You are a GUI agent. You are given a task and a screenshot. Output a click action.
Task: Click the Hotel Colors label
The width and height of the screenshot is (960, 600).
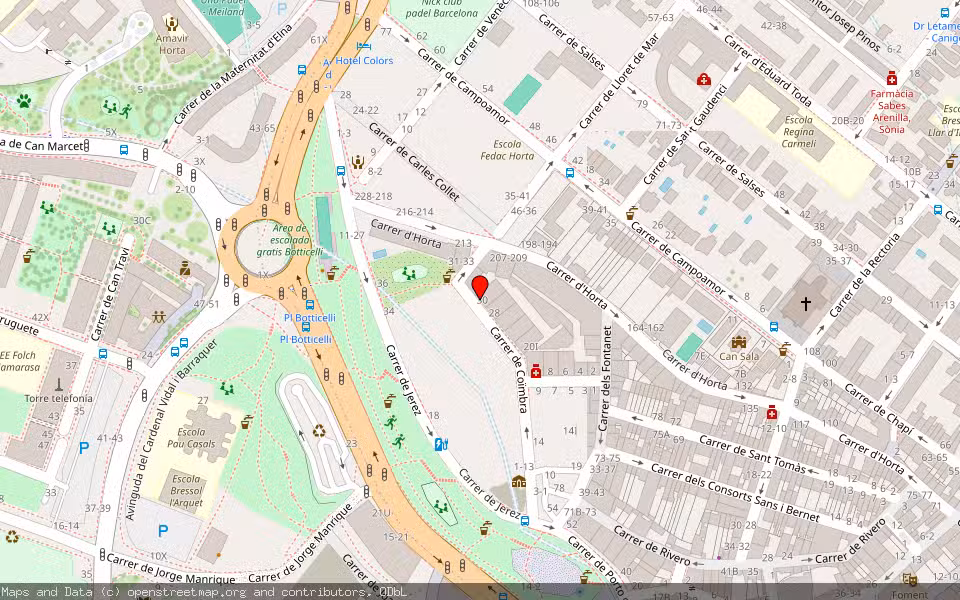pos(364,61)
